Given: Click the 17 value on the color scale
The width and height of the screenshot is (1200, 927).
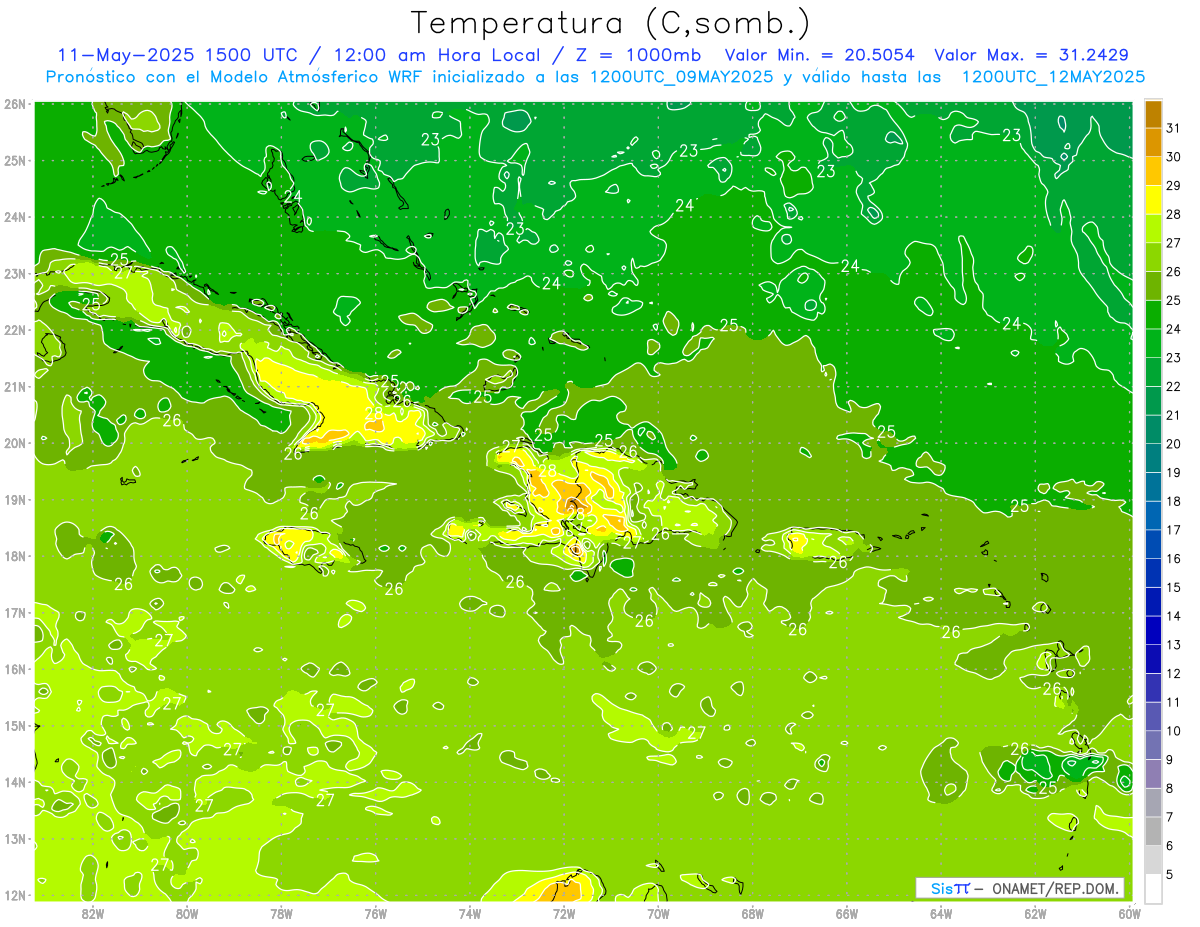Looking at the screenshot, I should pyautogui.click(x=1173, y=530).
